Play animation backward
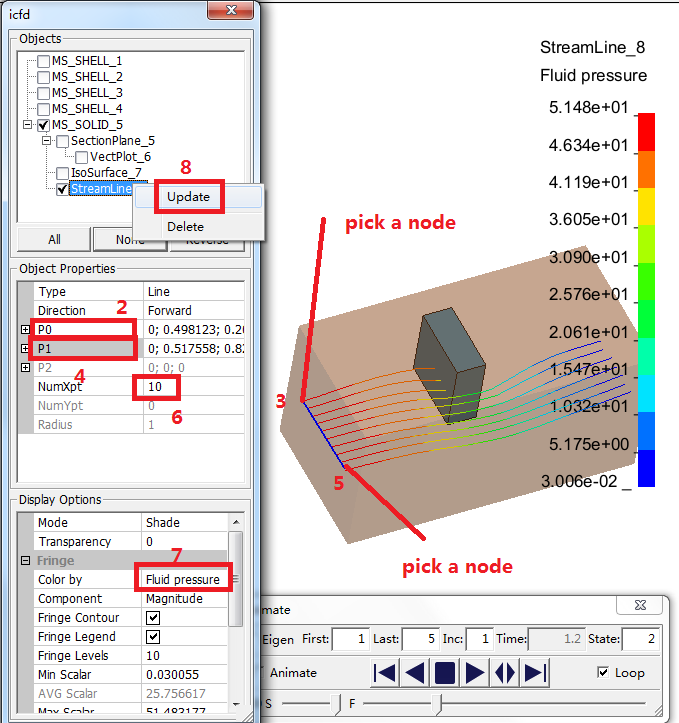Image resolution: width=679 pixels, height=723 pixels. [x=415, y=673]
